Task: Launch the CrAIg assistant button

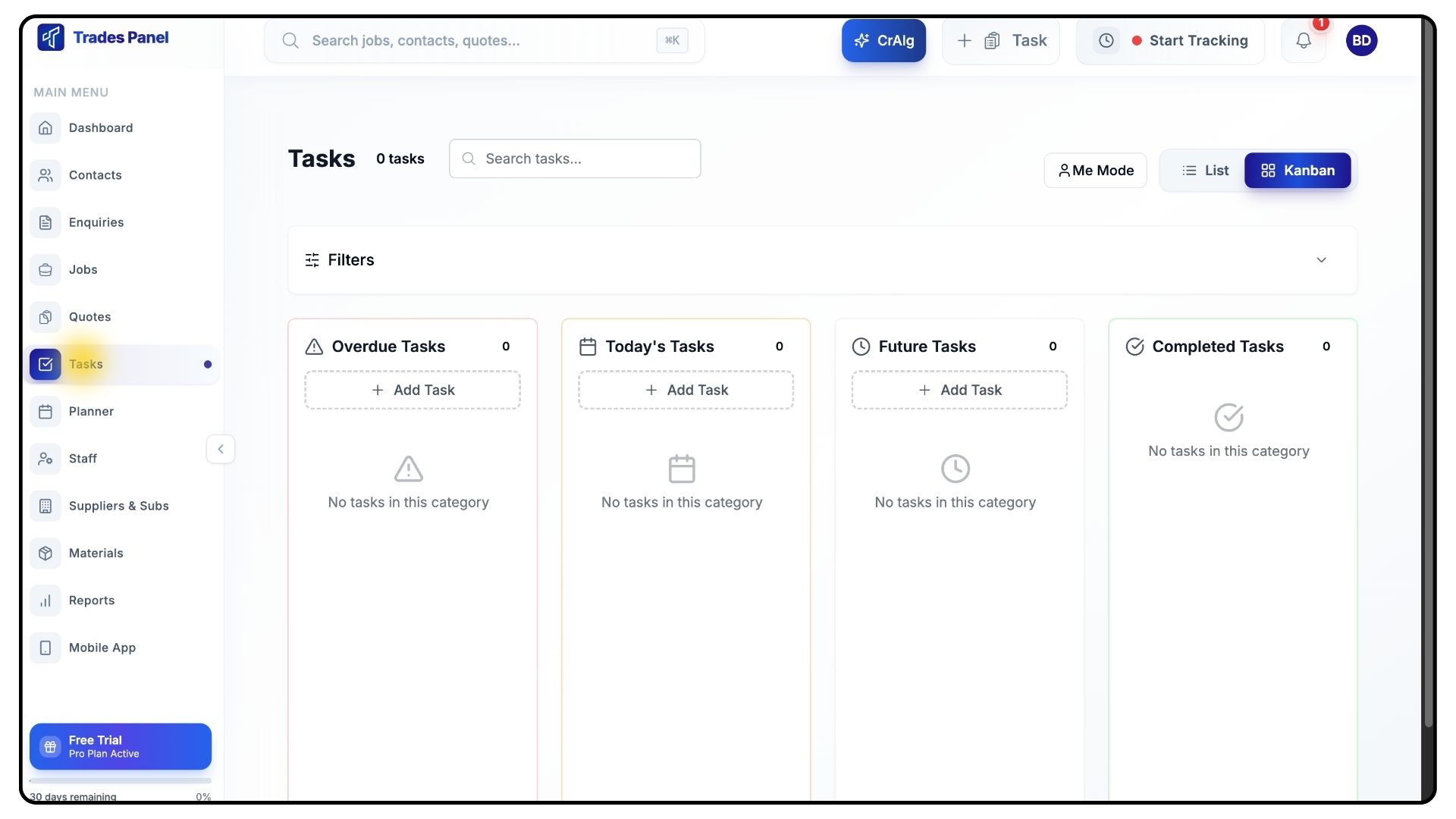Action: pyautogui.click(x=883, y=41)
